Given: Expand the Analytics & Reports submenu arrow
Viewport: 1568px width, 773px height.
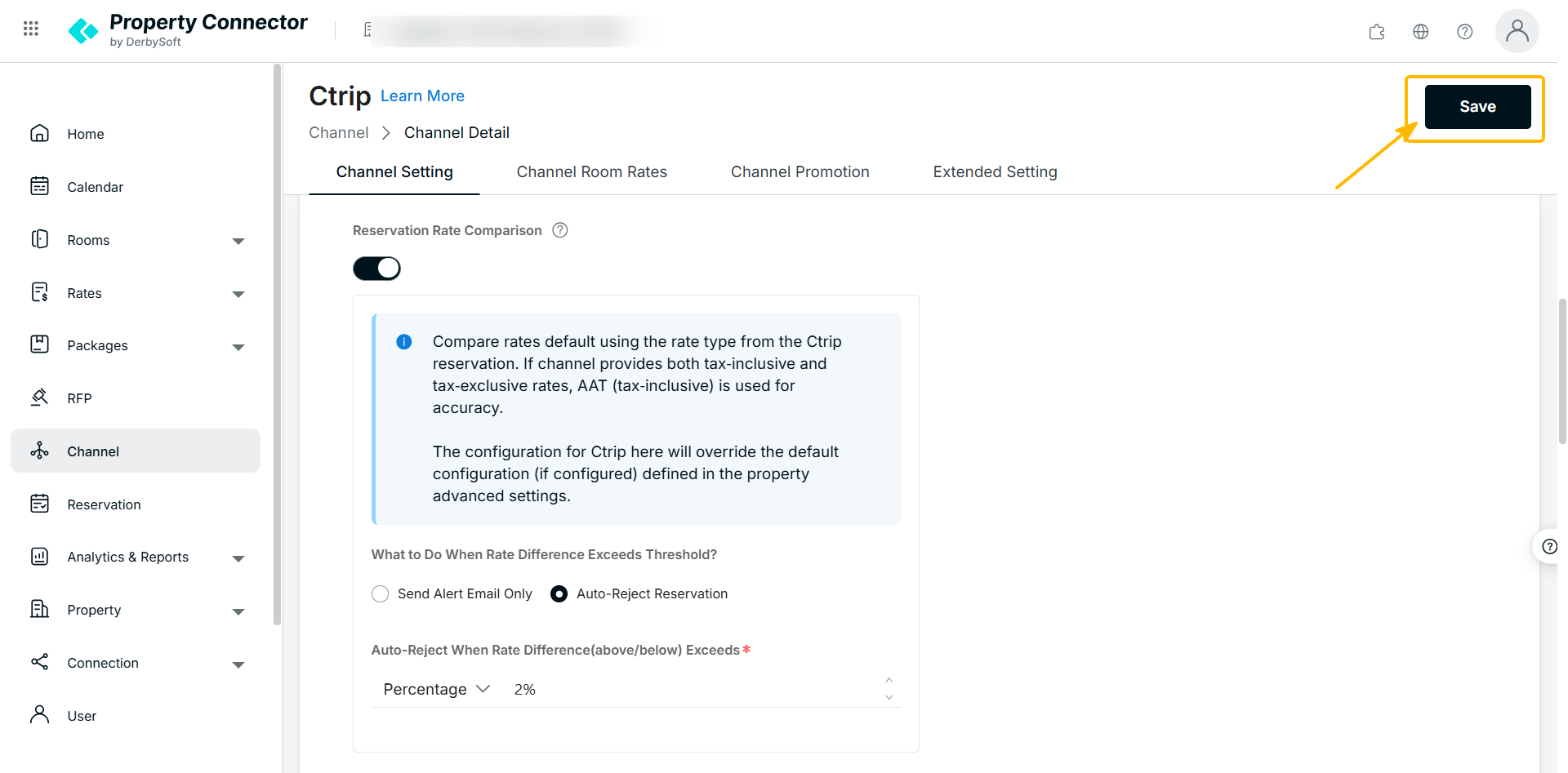Looking at the screenshot, I should (x=238, y=558).
